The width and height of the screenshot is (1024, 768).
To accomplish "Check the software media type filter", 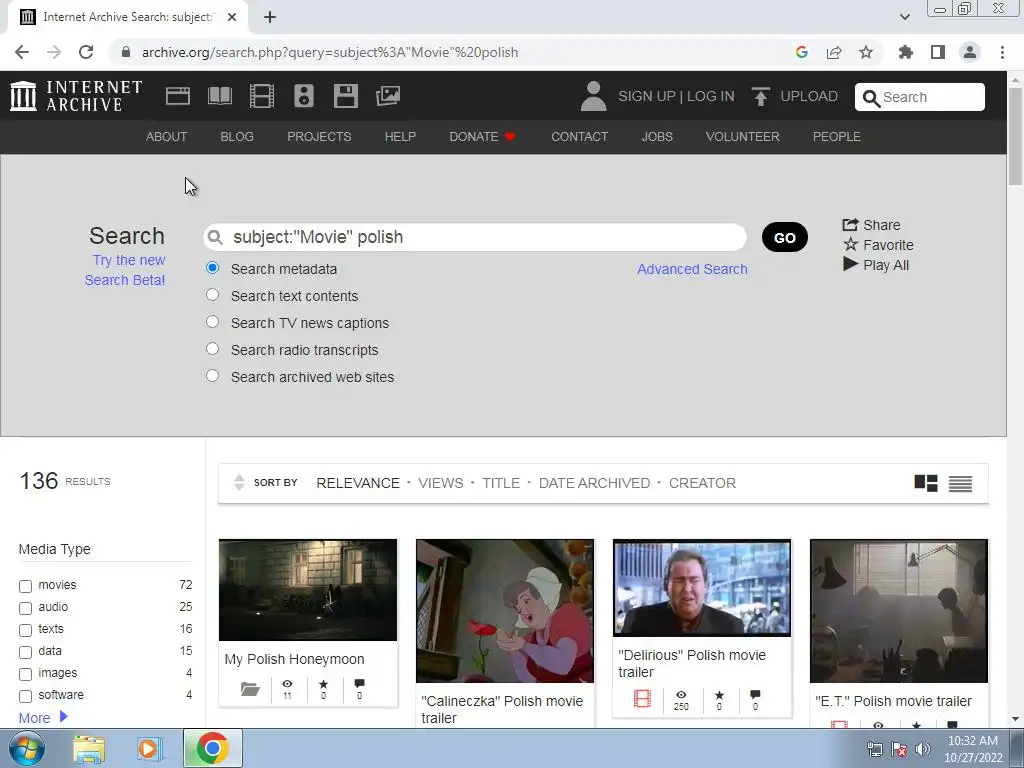I will coord(25,696).
